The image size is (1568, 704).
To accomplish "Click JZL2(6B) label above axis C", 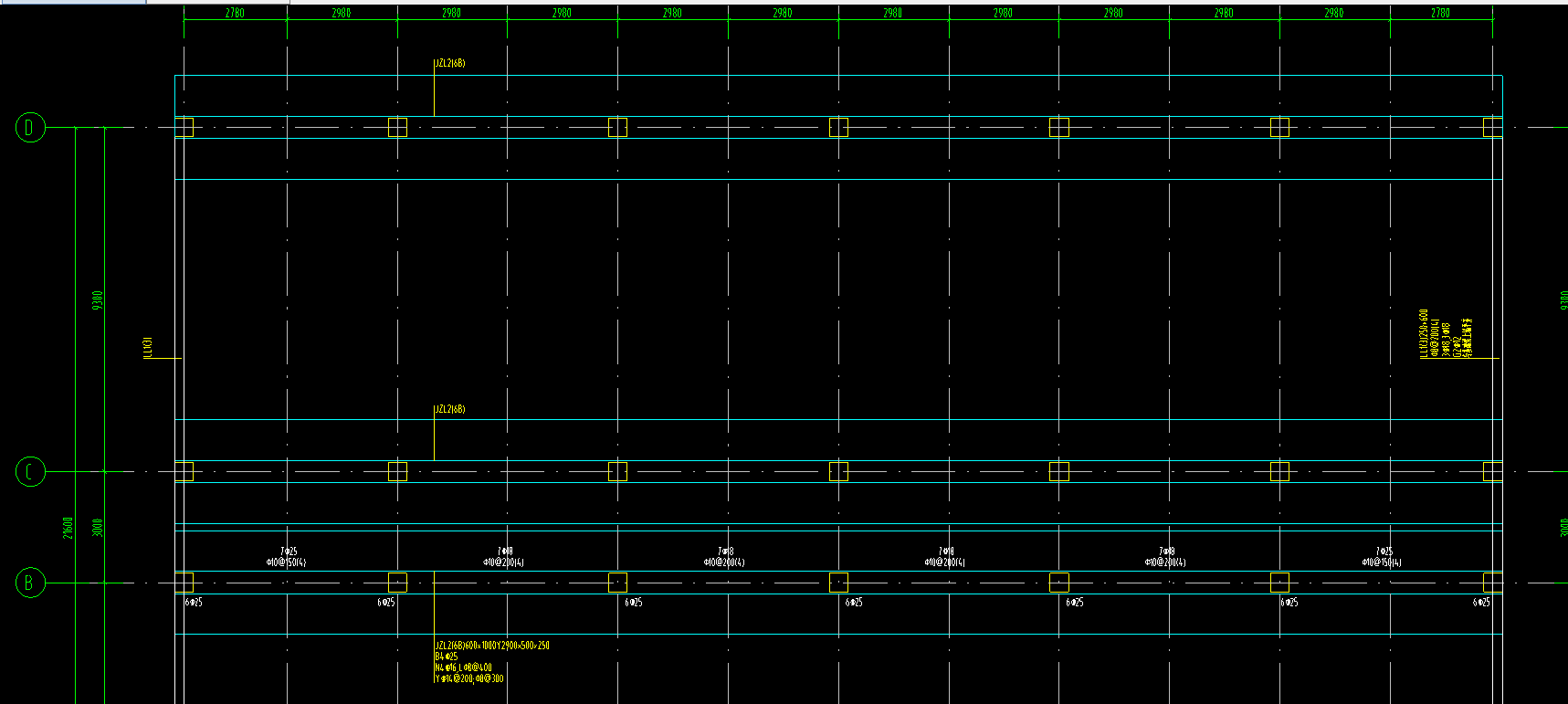I will coord(450,409).
